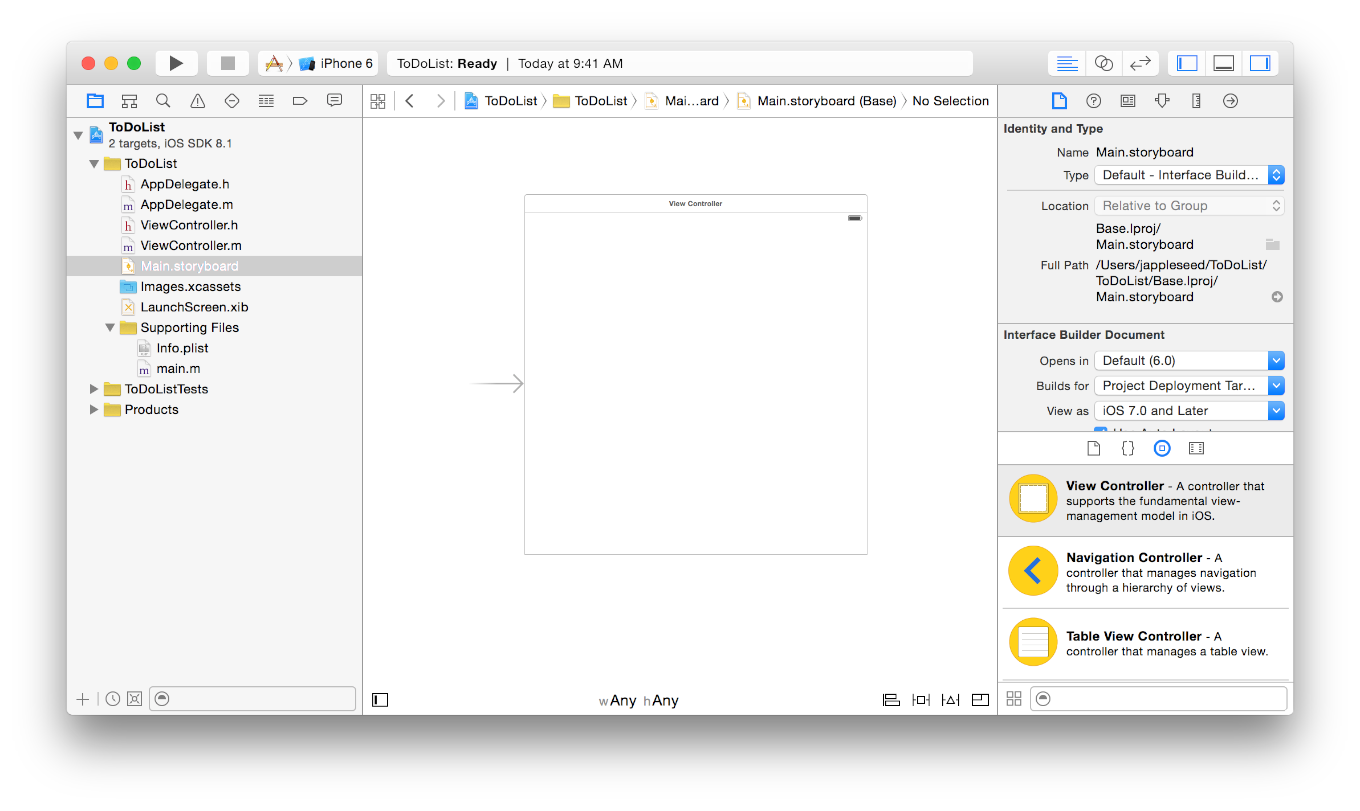This screenshot has height=811, width=1360.
Task: Click the wAny hAny size class button
Action: coord(638,701)
